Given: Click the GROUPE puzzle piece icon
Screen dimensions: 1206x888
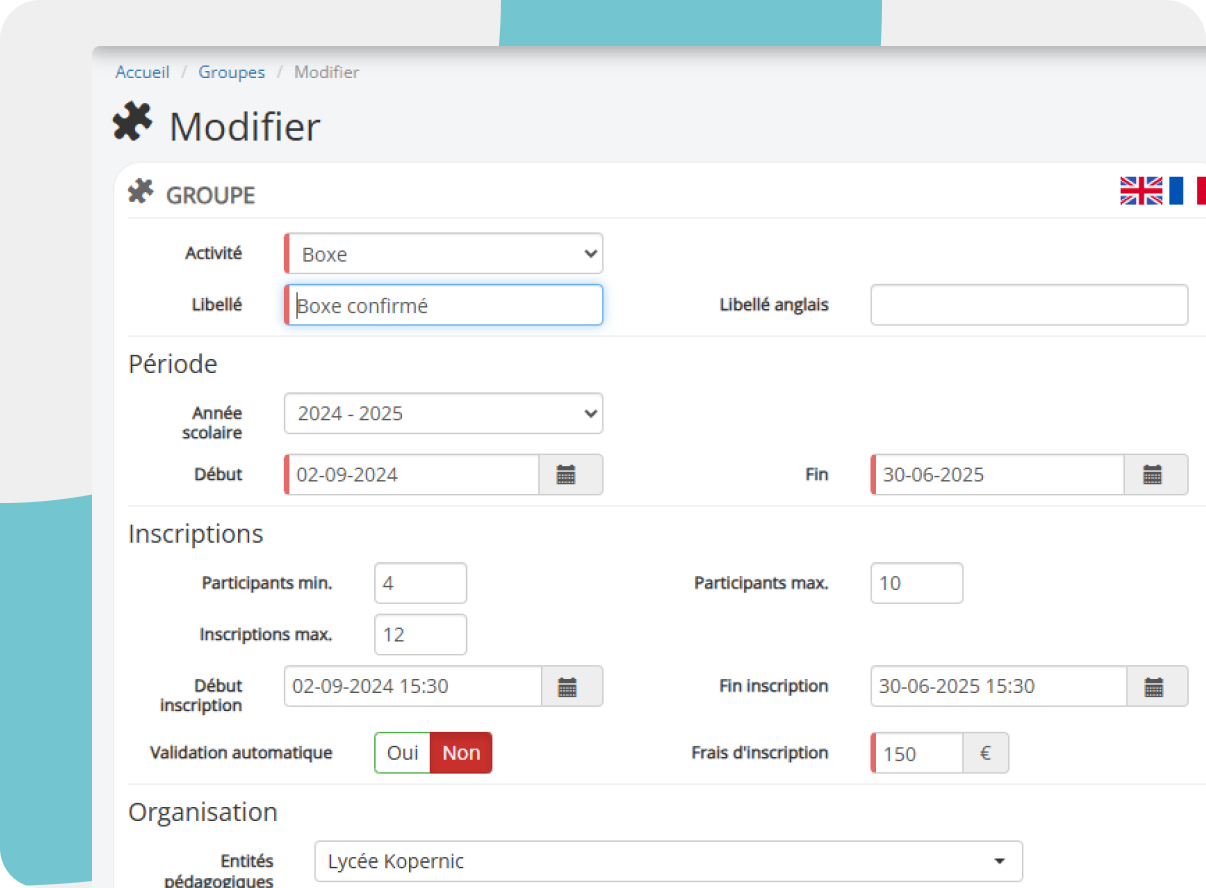Looking at the screenshot, I should coord(141,192).
